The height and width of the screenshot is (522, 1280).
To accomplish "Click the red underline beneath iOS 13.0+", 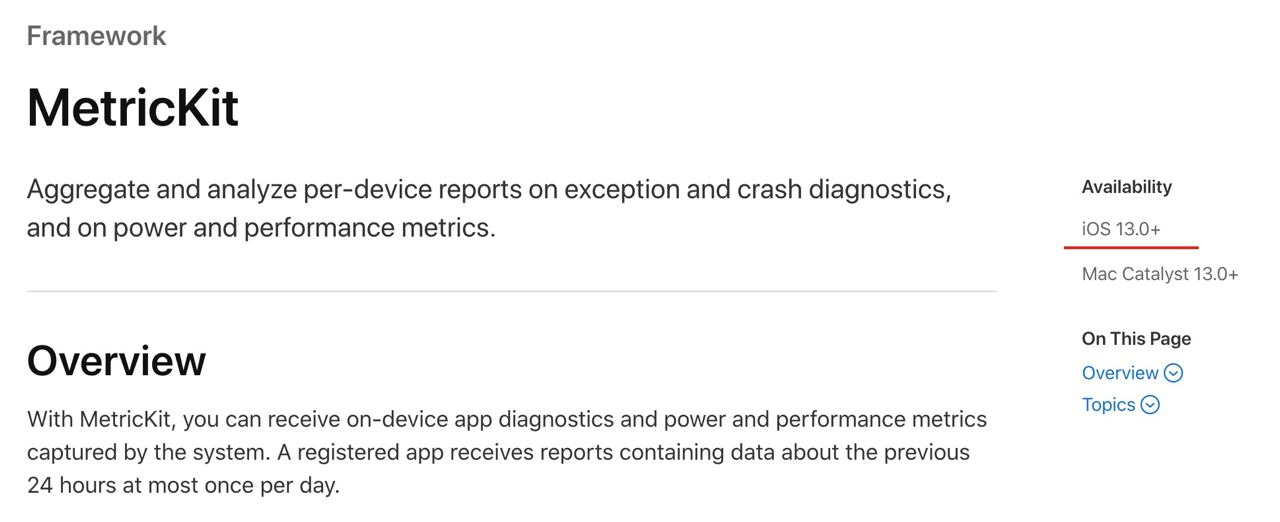I will [1131, 246].
